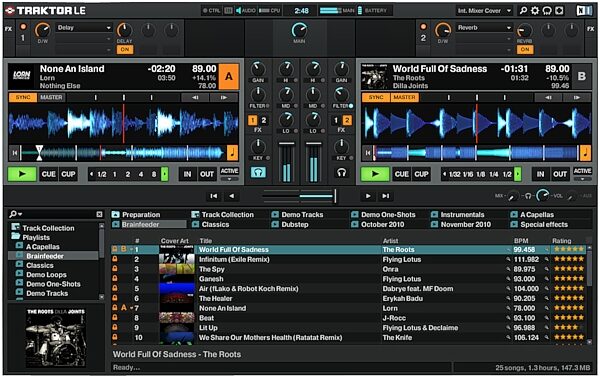Click CUE button on deck A
This screenshot has height=376, width=600.
click(x=49, y=174)
